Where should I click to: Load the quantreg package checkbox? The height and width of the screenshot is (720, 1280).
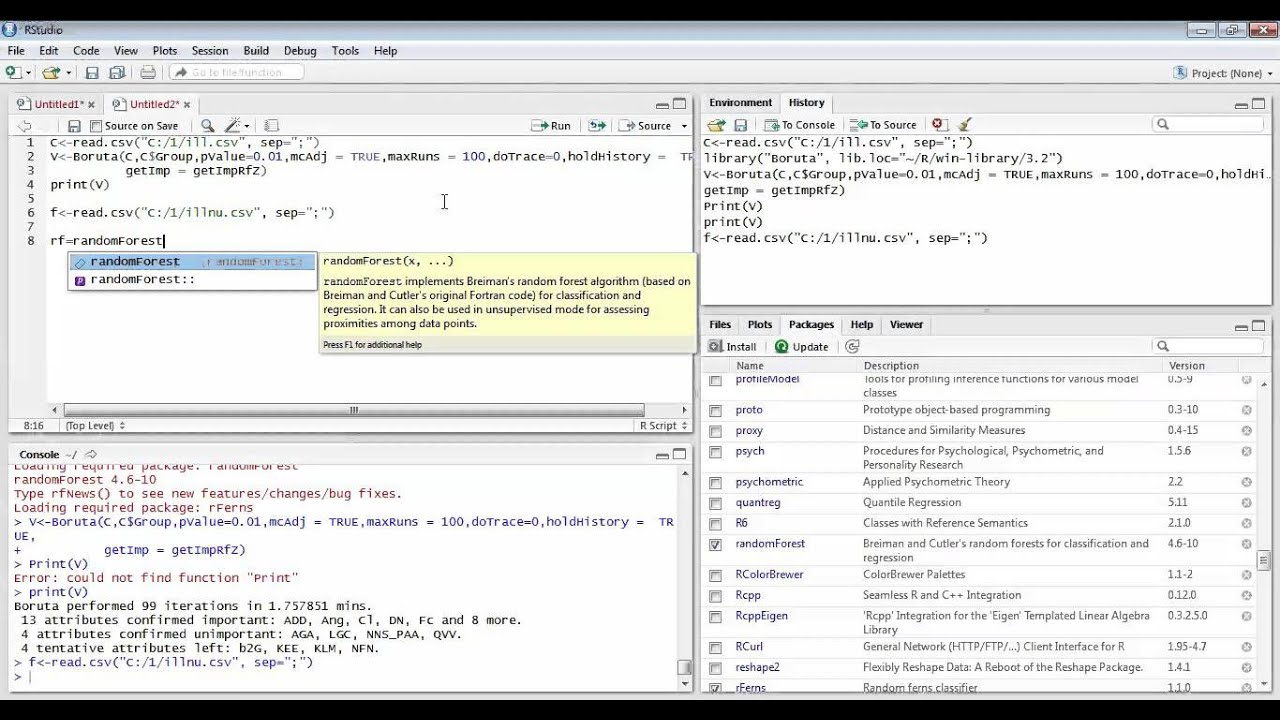point(715,503)
